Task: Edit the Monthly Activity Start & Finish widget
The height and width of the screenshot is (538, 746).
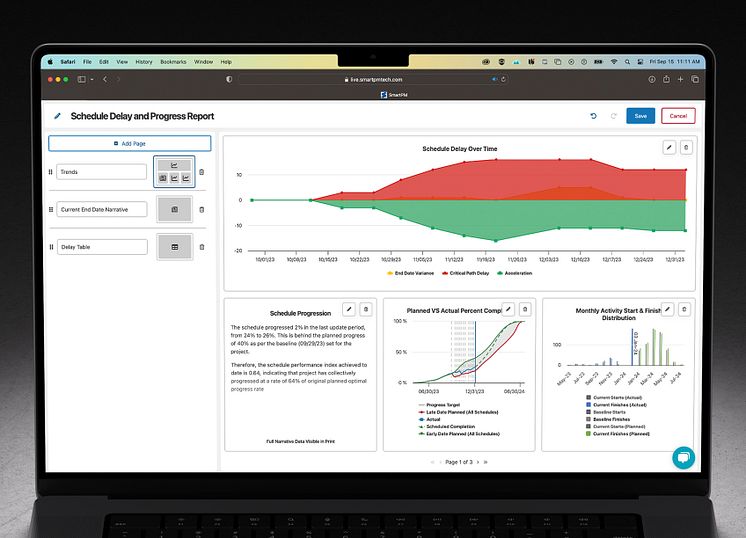Action: point(668,309)
